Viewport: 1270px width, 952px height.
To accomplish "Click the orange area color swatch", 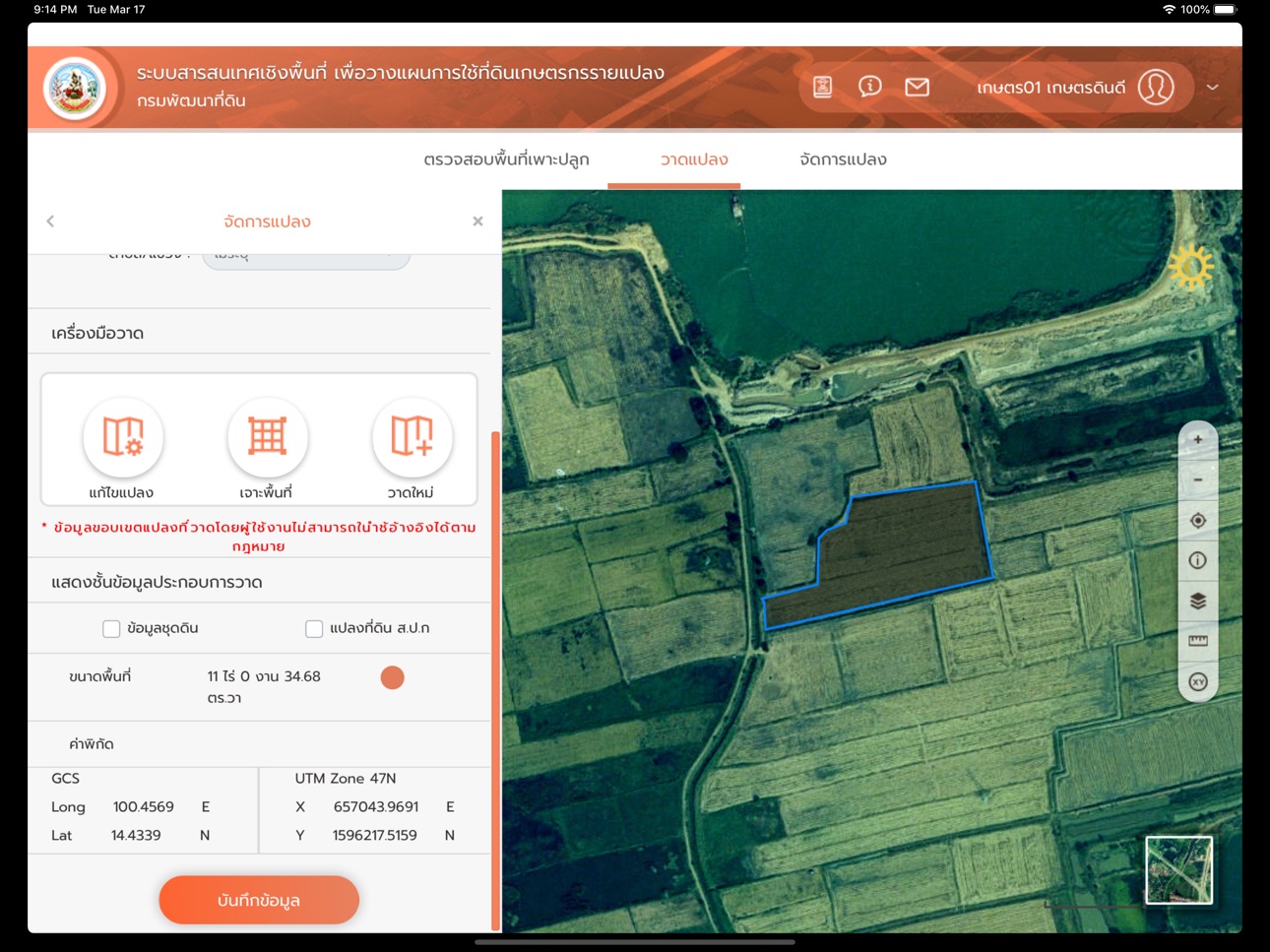I will (x=392, y=677).
